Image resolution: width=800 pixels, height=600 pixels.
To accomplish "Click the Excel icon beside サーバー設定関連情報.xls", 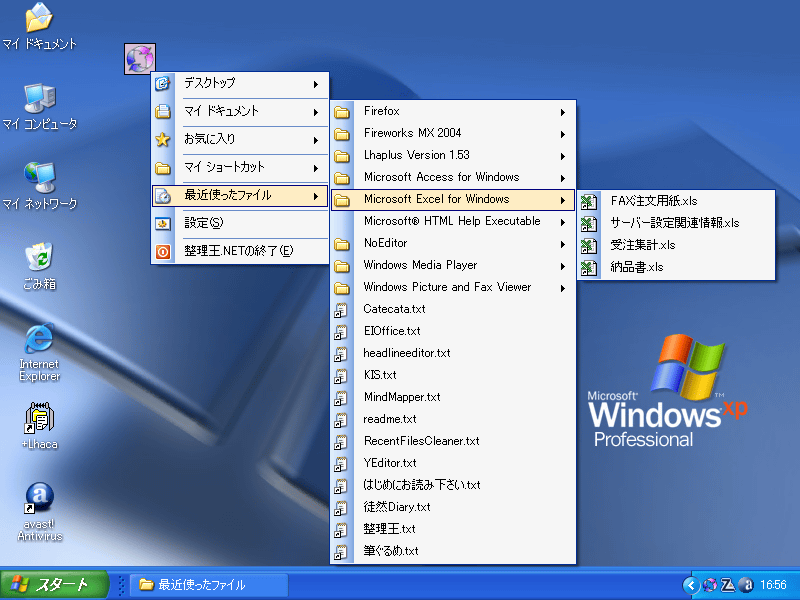I will click(589, 223).
